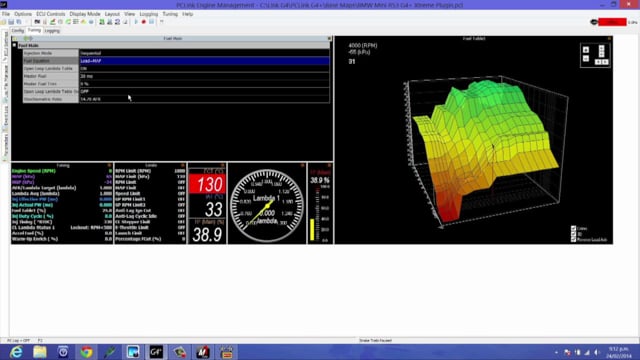Open the Options menu
The height and width of the screenshot is (360, 640).
[x=23, y=14]
